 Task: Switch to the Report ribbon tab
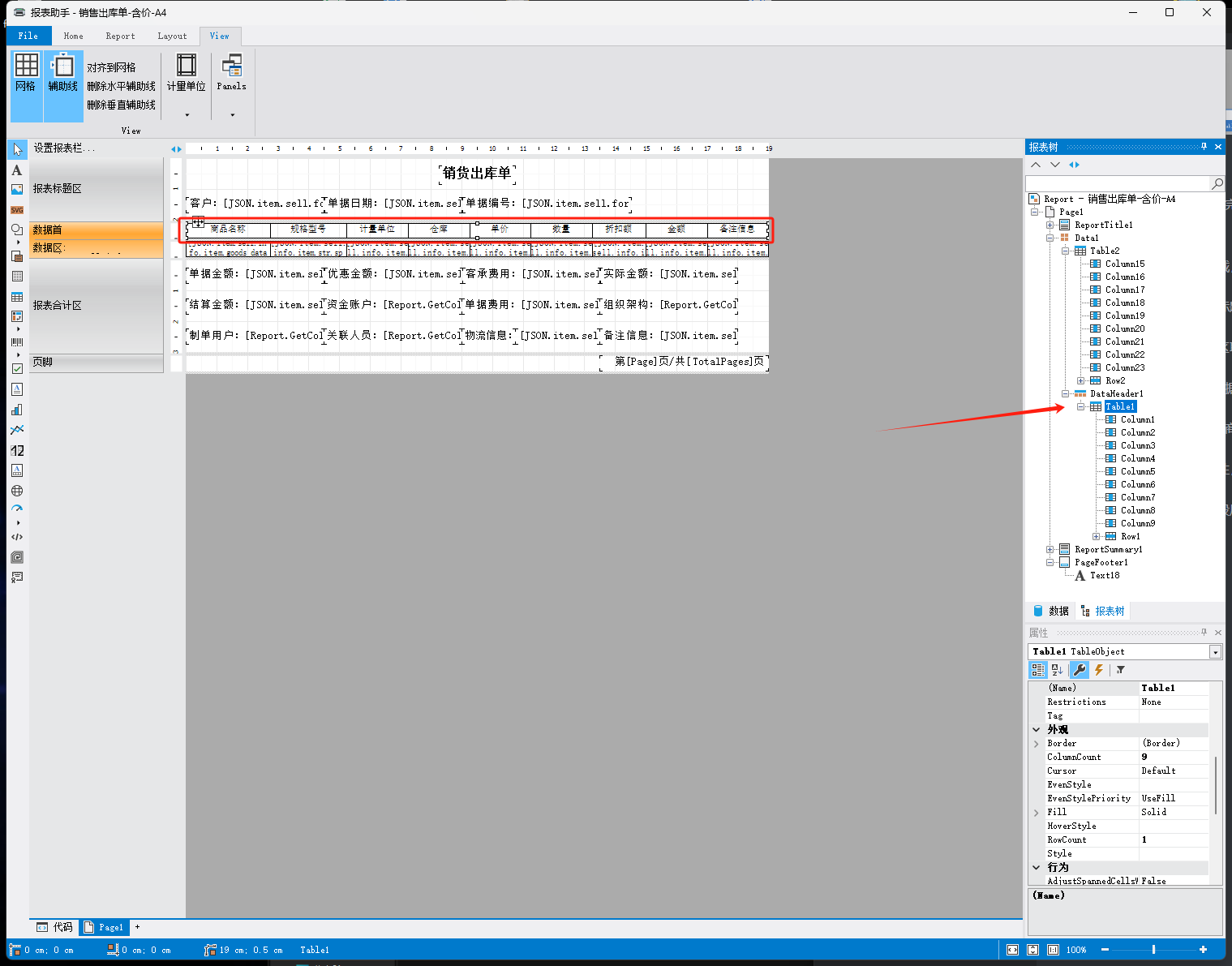[120, 36]
